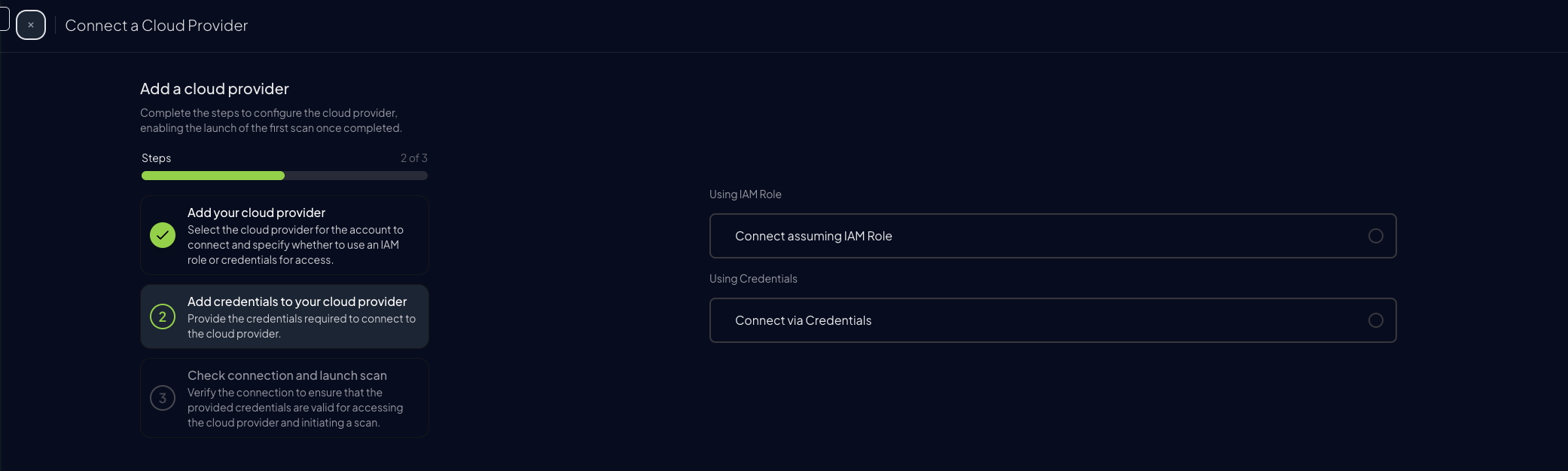Image resolution: width=1568 pixels, height=471 pixels.
Task: Open the Check connection and launch scan step
Action: [284, 398]
